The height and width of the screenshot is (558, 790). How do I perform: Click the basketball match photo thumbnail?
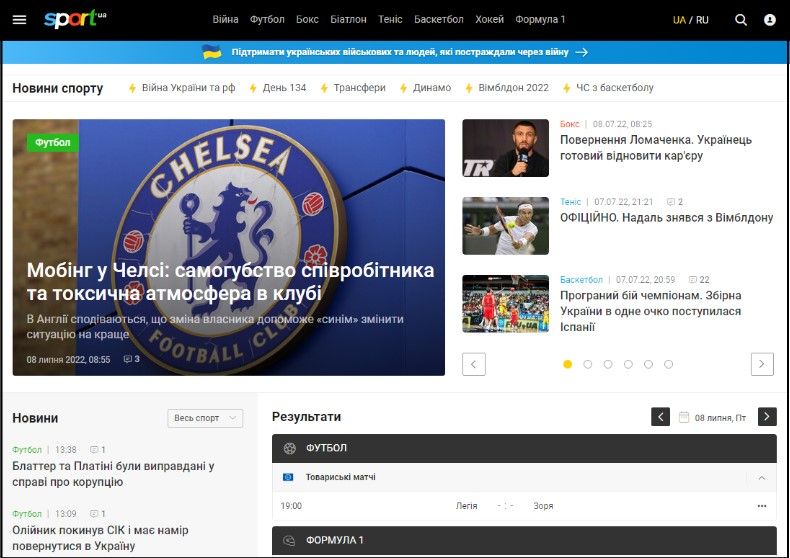point(505,304)
